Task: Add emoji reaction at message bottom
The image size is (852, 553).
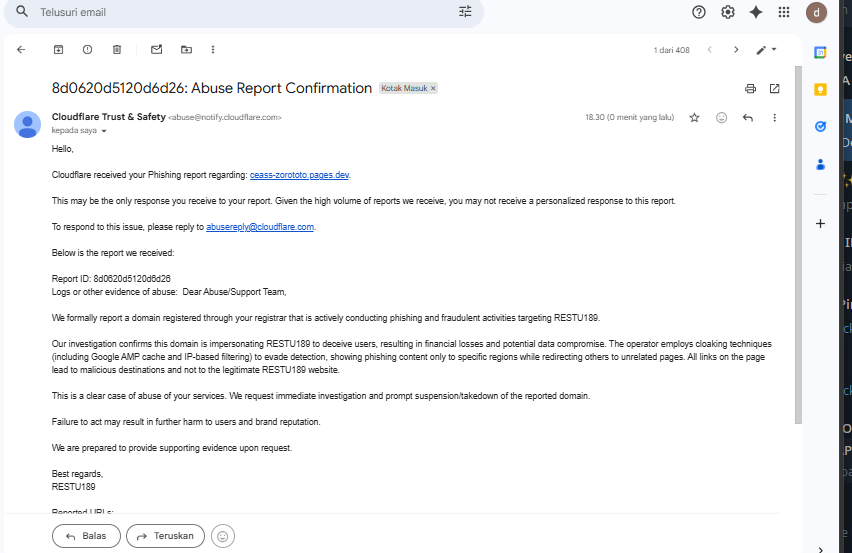Action: [x=223, y=536]
